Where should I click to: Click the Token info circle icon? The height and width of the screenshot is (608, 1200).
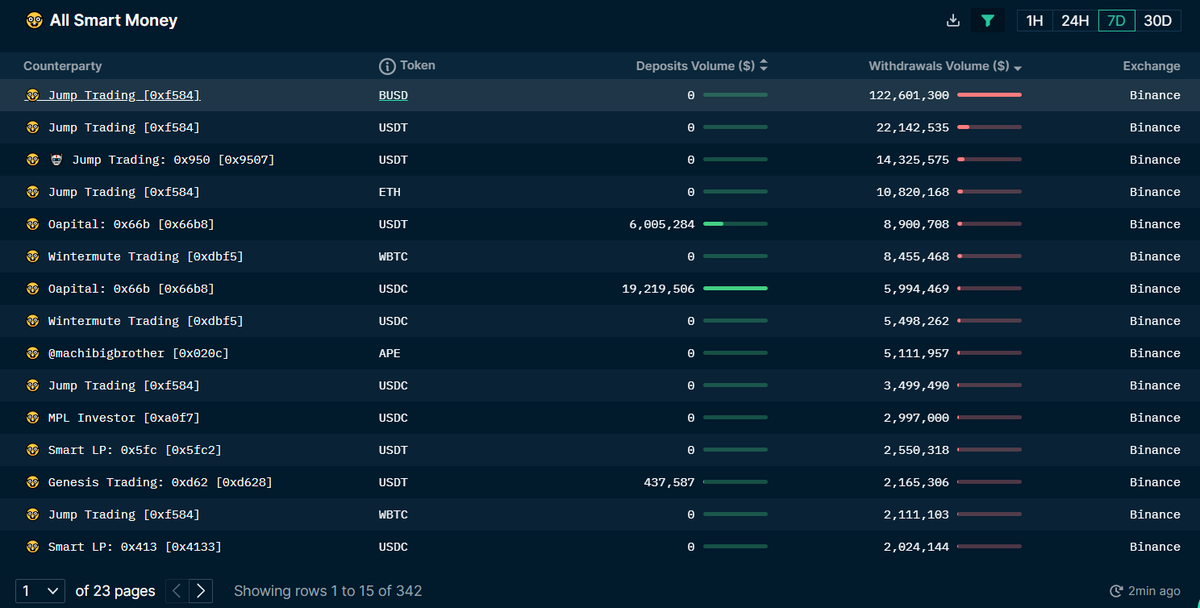387,66
